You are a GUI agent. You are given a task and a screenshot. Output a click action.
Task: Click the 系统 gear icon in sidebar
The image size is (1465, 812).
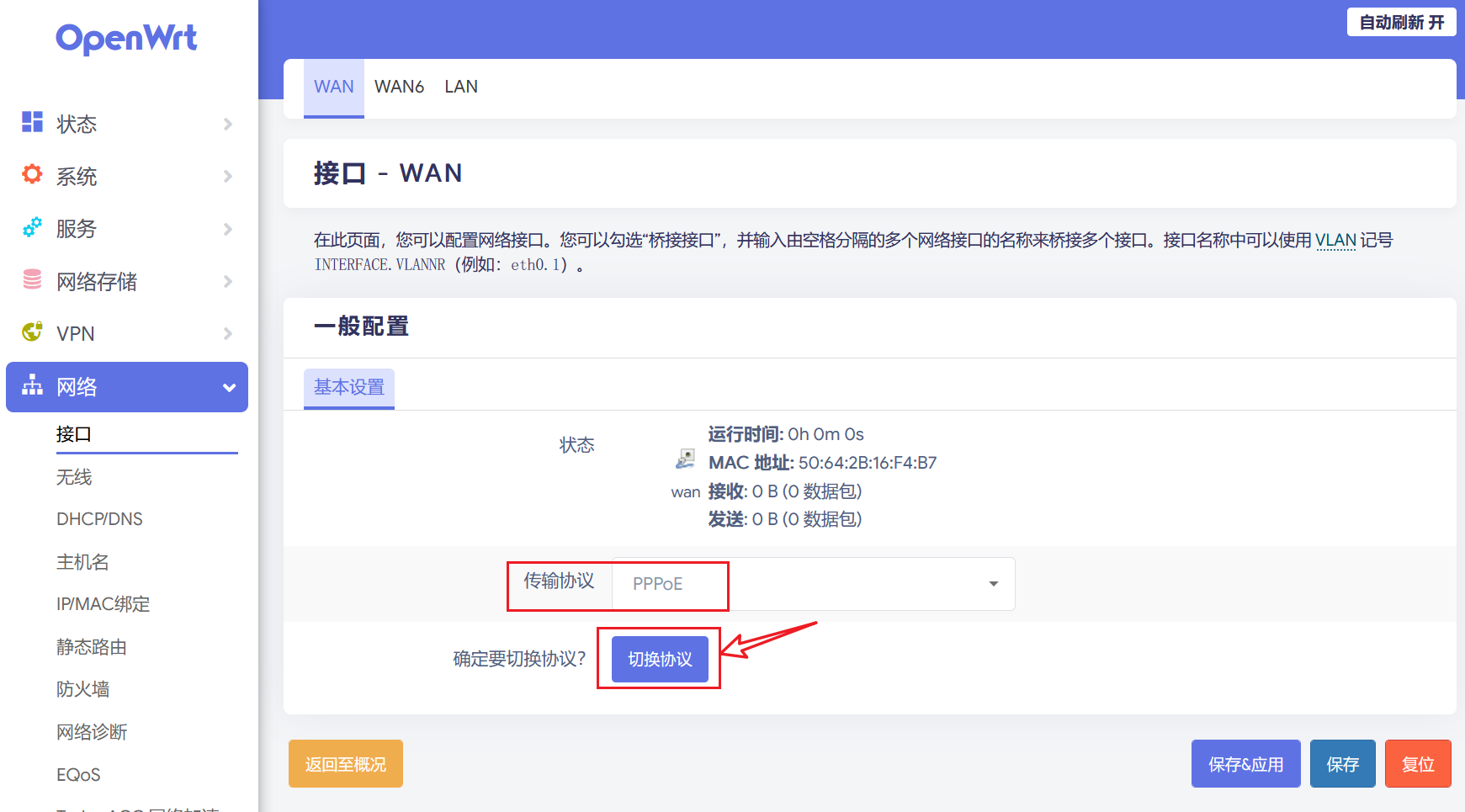32,174
